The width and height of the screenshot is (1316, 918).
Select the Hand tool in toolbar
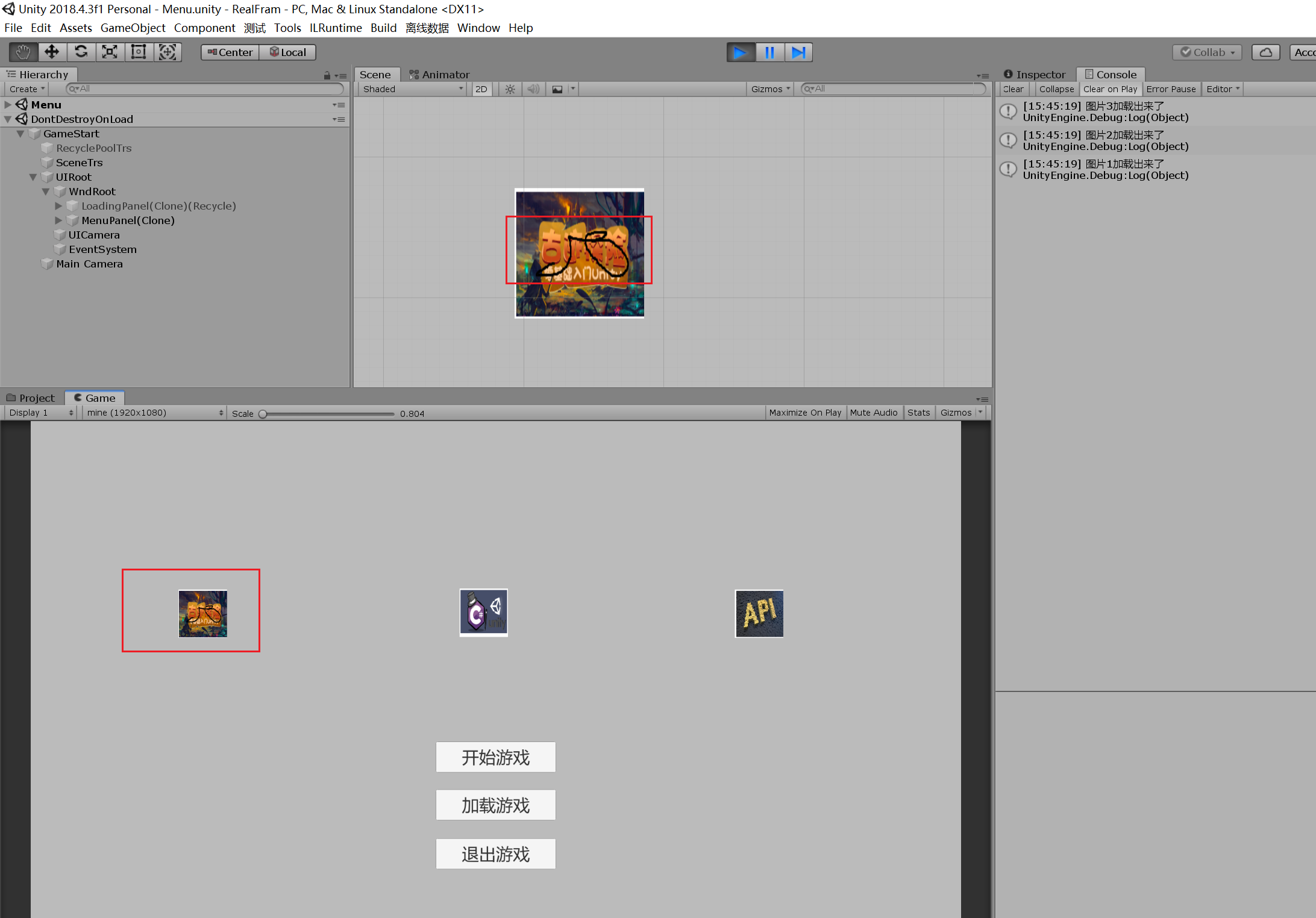(23, 52)
